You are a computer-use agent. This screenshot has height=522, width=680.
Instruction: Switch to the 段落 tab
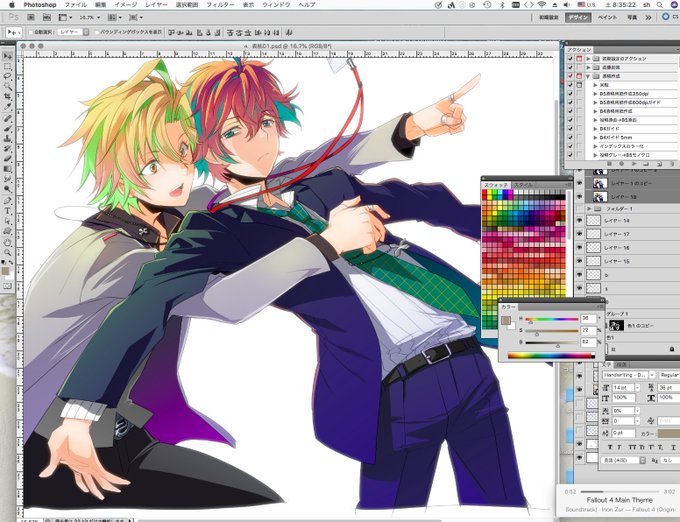coord(621,365)
